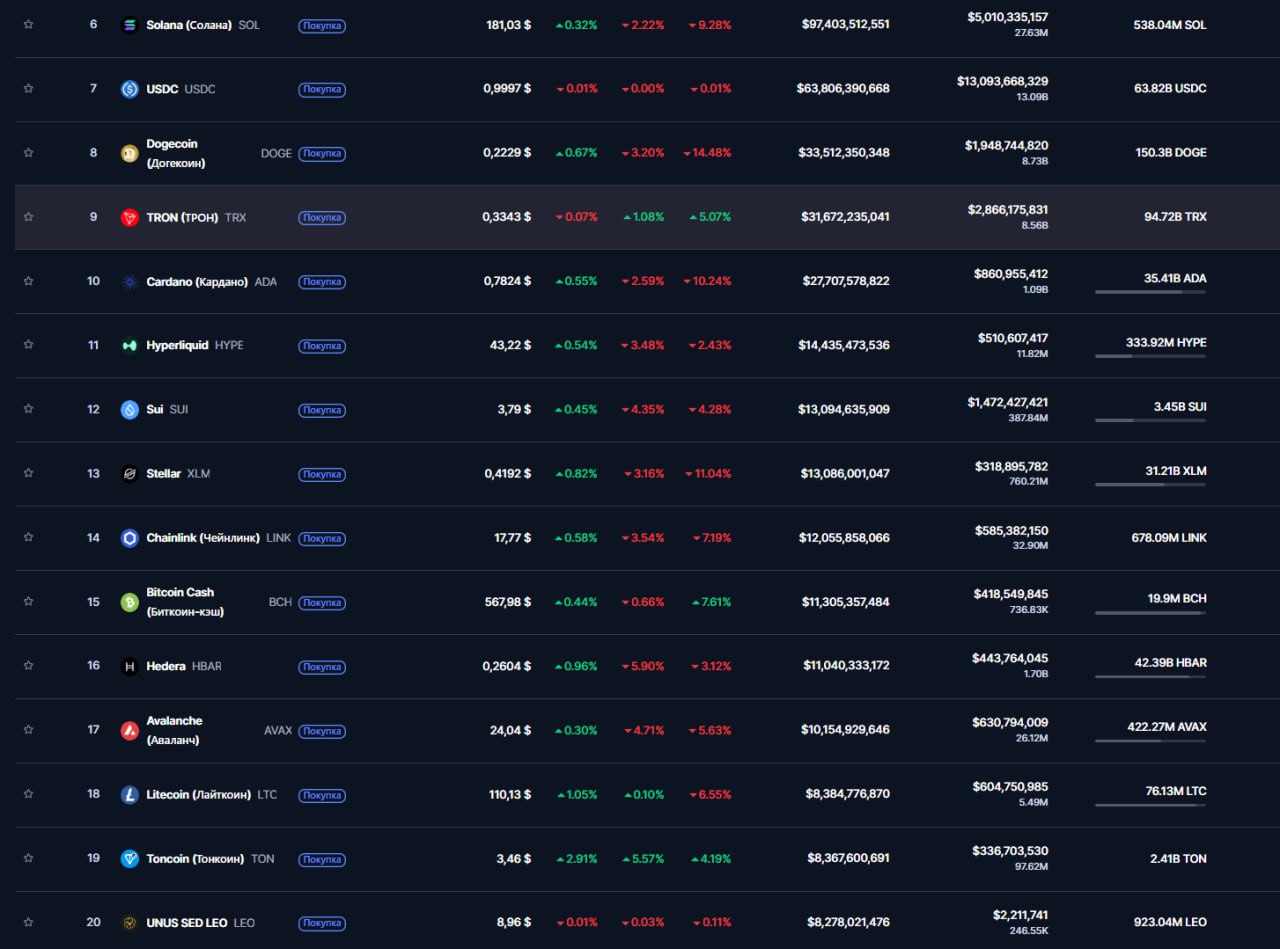Click the TRON coin logo
The height and width of the screenshot is (949, 1280).
129,217
